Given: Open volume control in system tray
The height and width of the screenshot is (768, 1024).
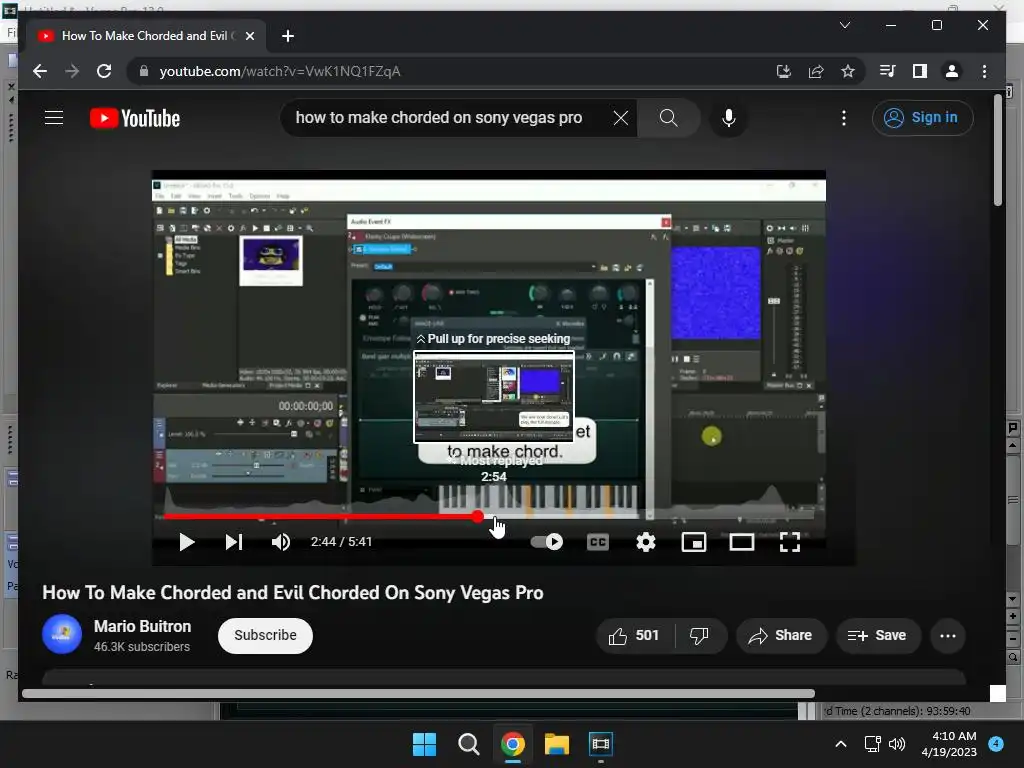Looking at the screenshot, I should coord(897,744).
